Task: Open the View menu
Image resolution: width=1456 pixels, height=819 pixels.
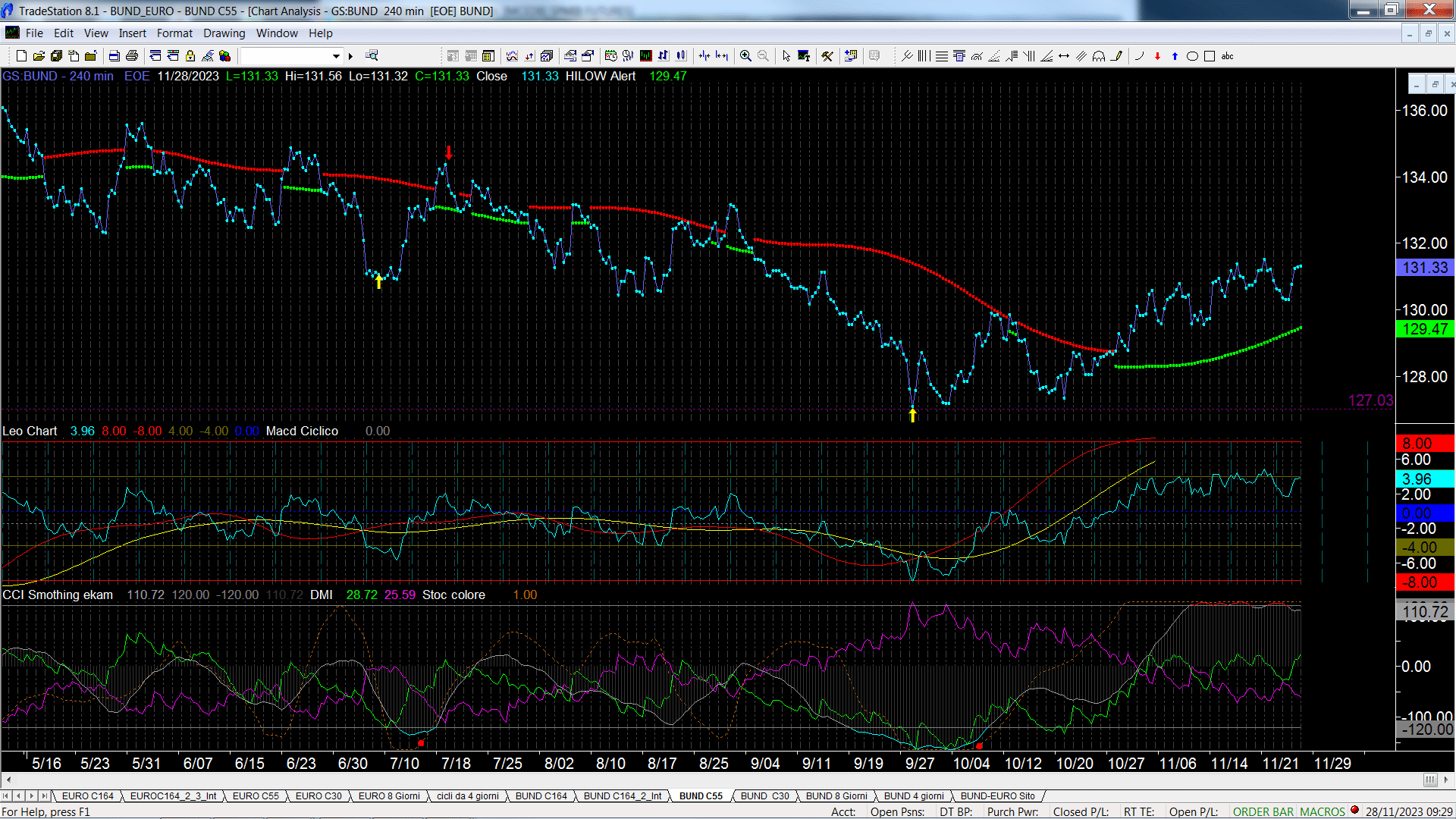Action: click(x=96, y=33)
